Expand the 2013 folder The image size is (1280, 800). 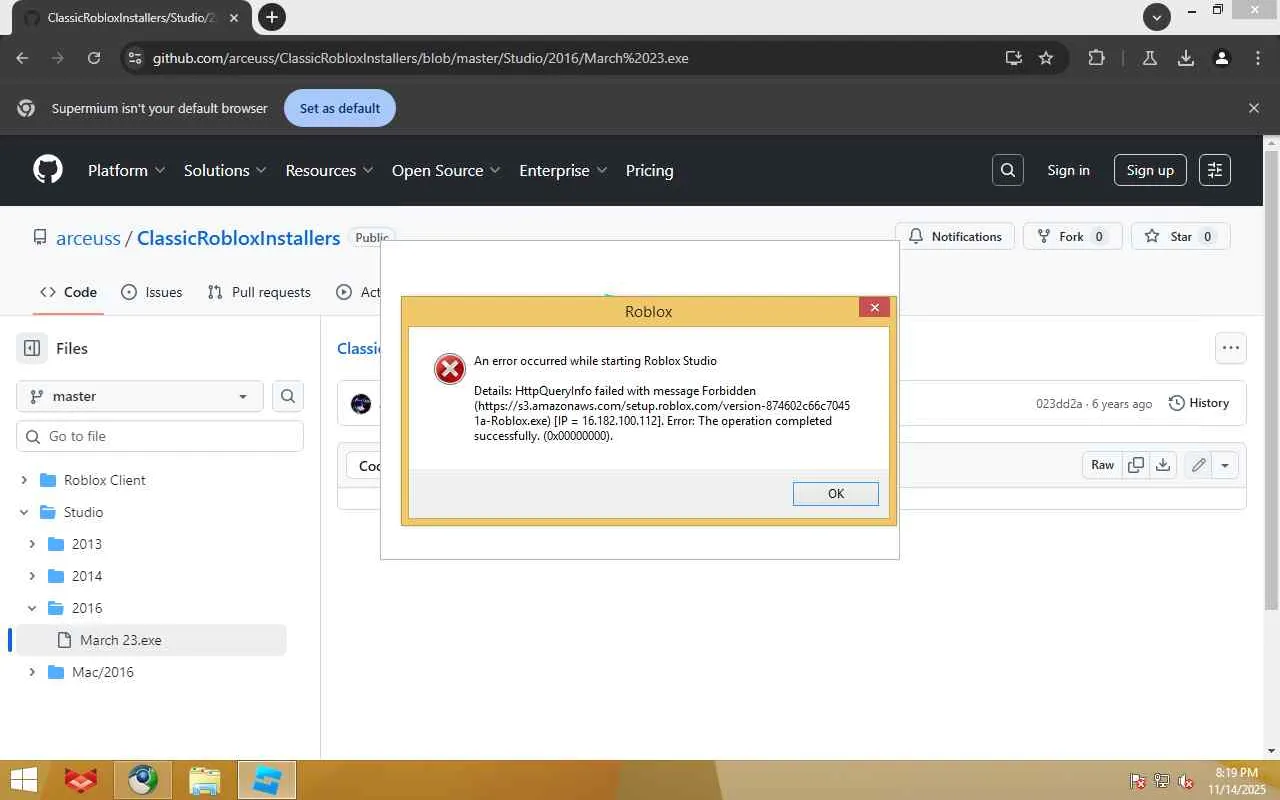tap(32, 544)
